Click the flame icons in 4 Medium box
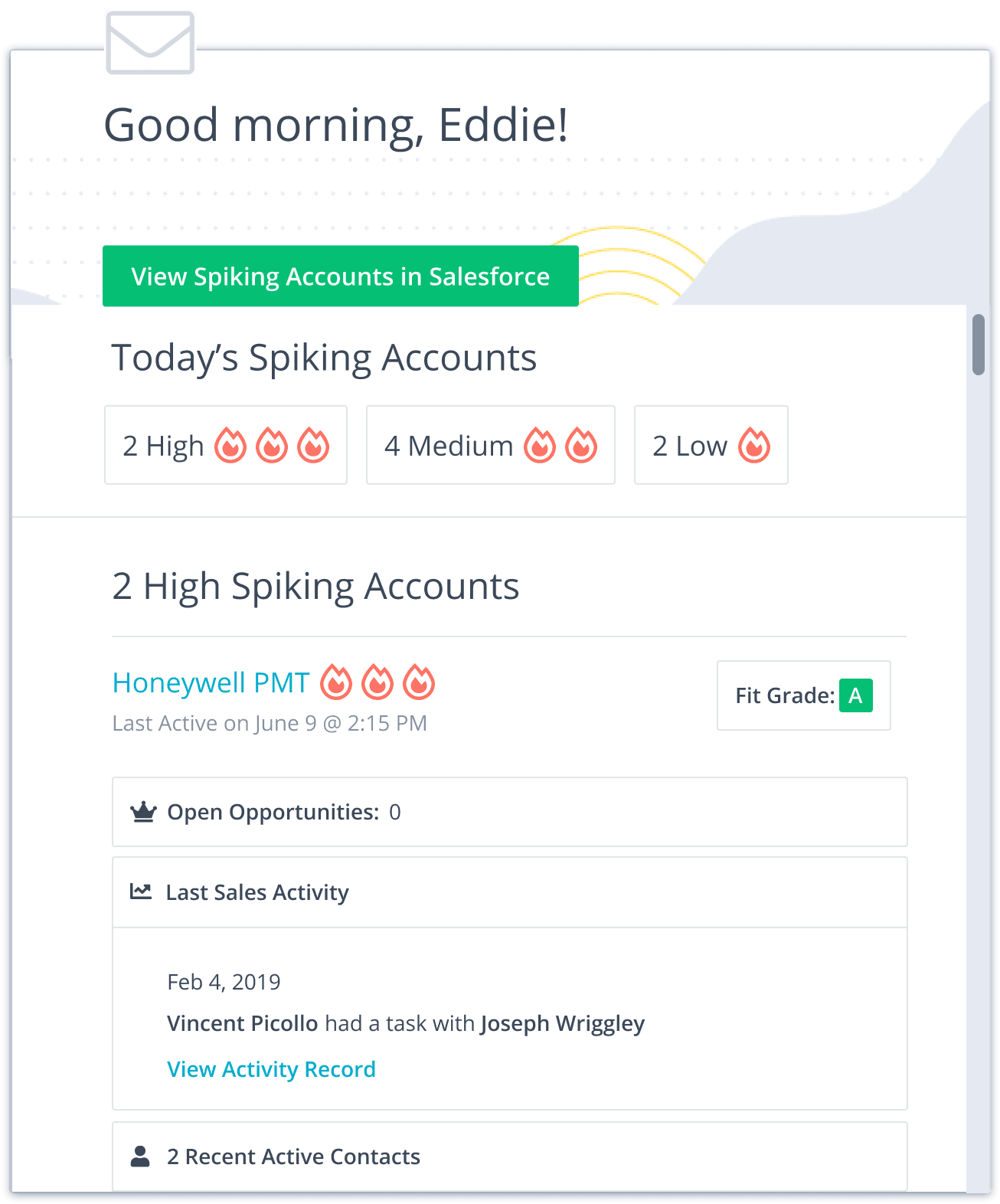Image resolution: width=1000 pixels, height=1204 pixels. point(560,446)
